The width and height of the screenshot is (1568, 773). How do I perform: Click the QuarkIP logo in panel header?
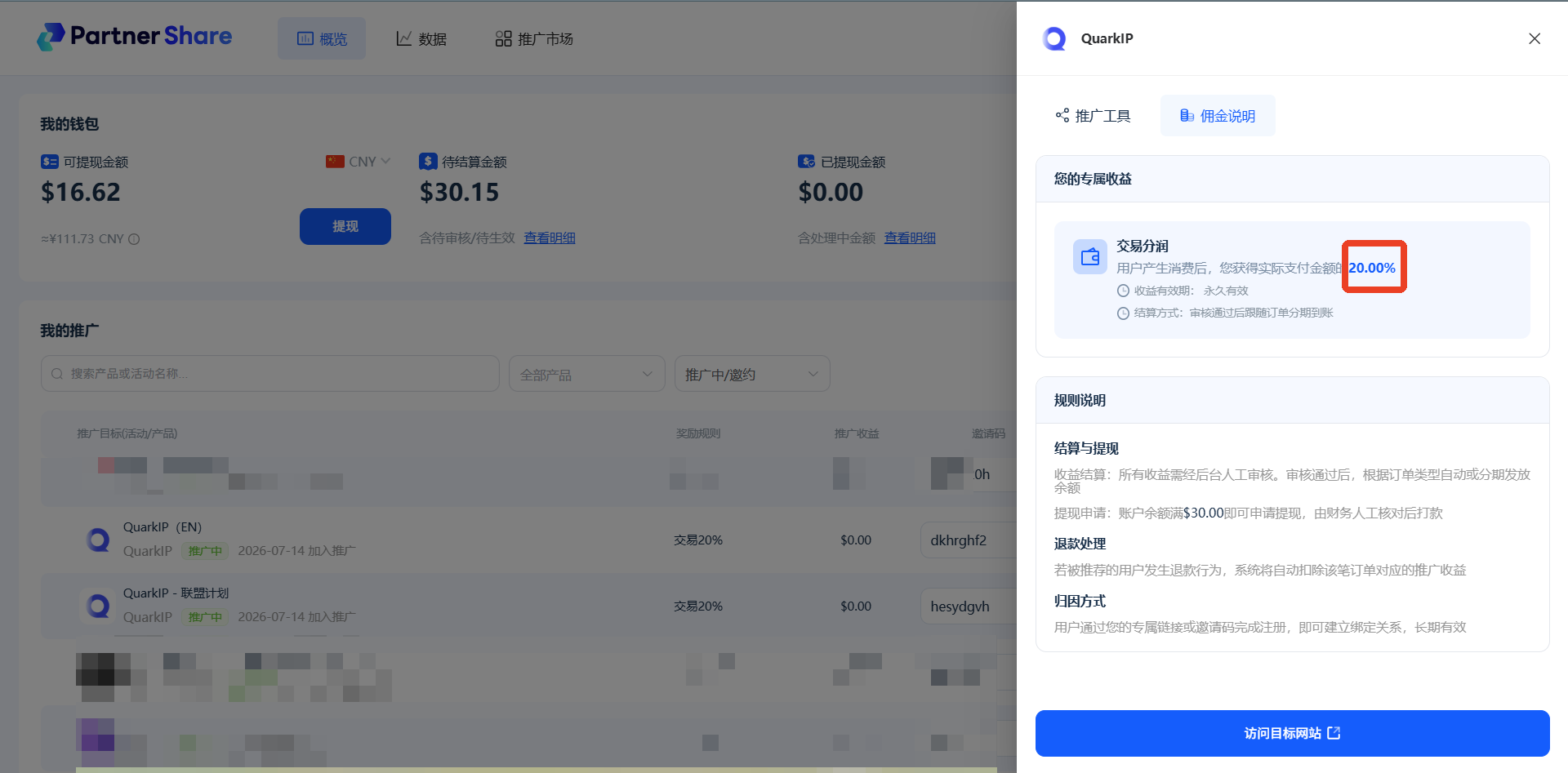click(1054, 38)
